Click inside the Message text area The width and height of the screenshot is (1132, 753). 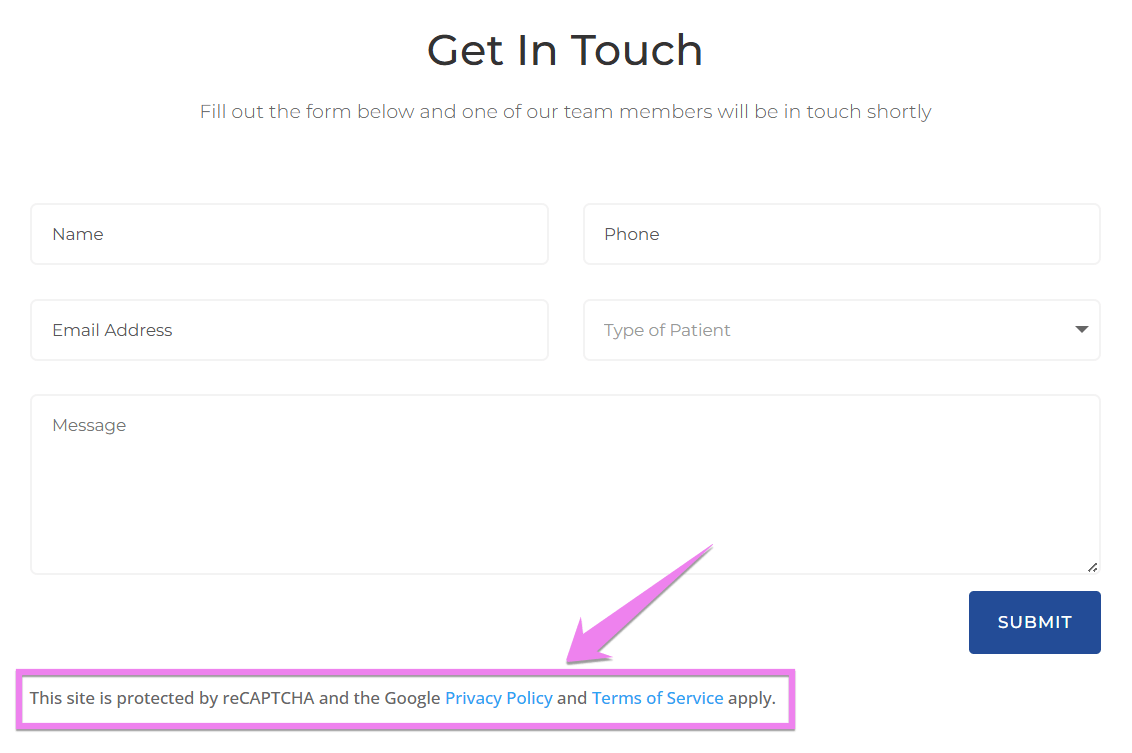(x=565, y=484)
